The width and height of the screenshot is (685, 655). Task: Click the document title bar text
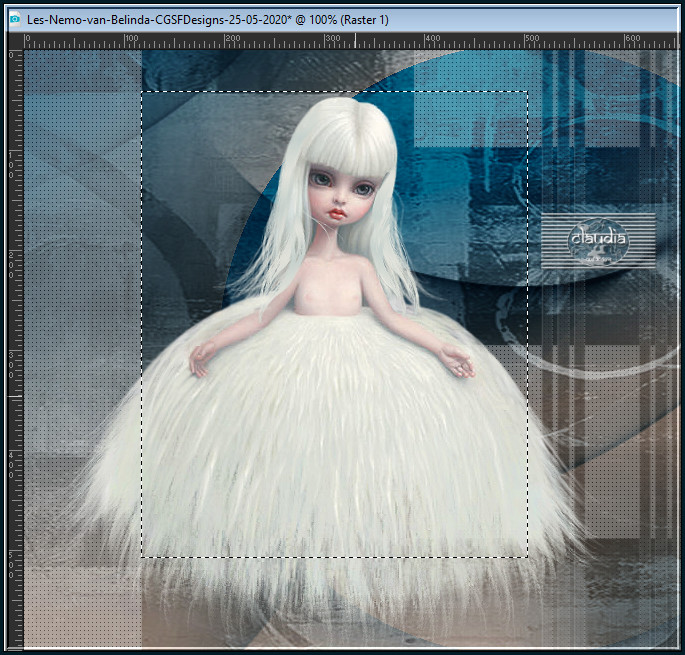pos(208,20)
